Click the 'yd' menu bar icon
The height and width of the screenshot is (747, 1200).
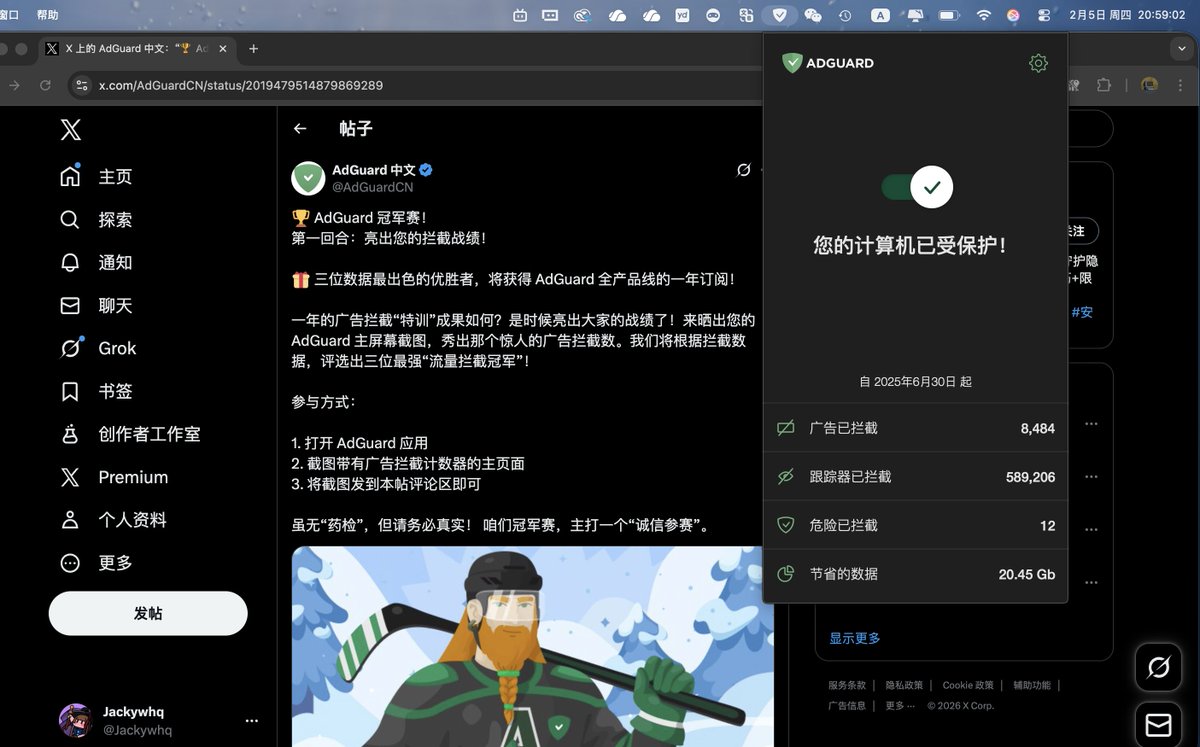coord(683,15)
